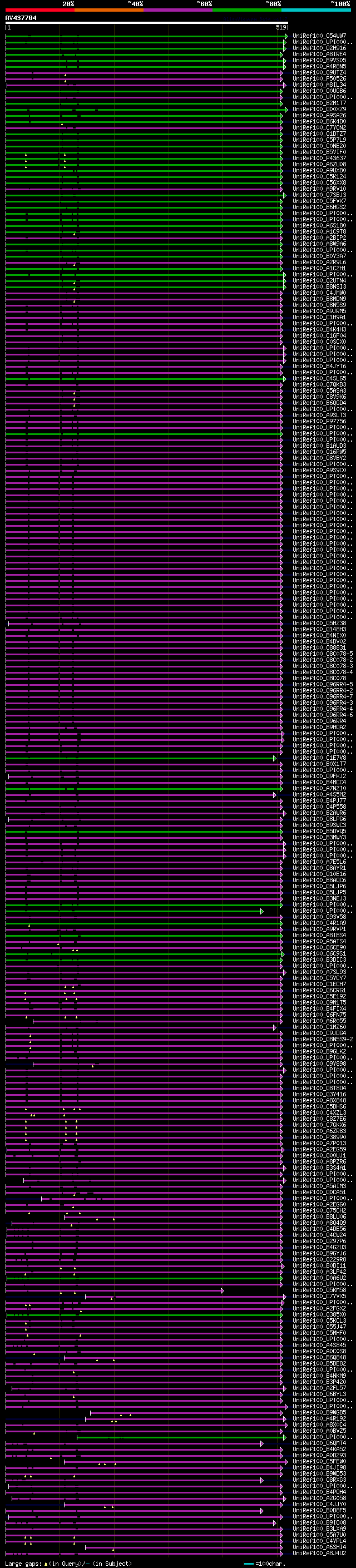This screenshot has height=1568, width=356.
Task: Click the arrowhead ending the UniRef100_Q6QMT4 alignment
Action: click(261, 1443)
